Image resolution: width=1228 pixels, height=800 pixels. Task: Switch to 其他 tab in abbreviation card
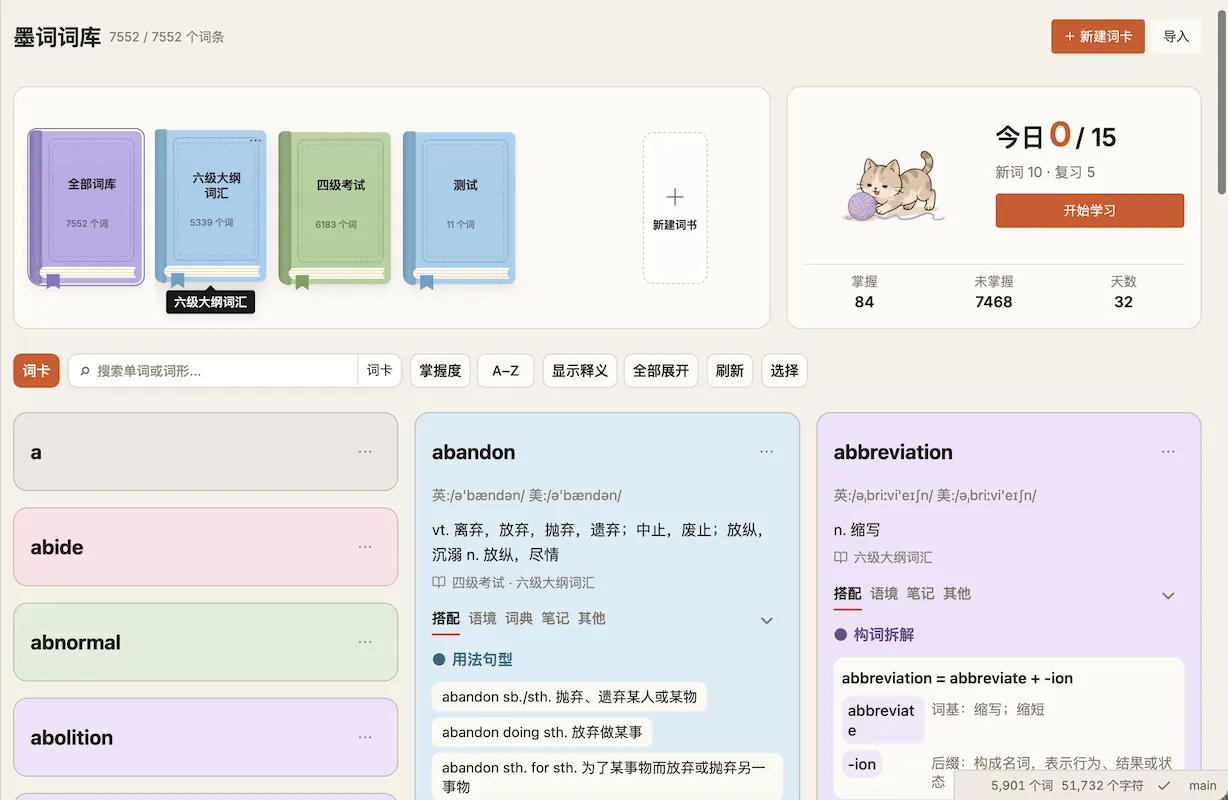click(957, 593)
